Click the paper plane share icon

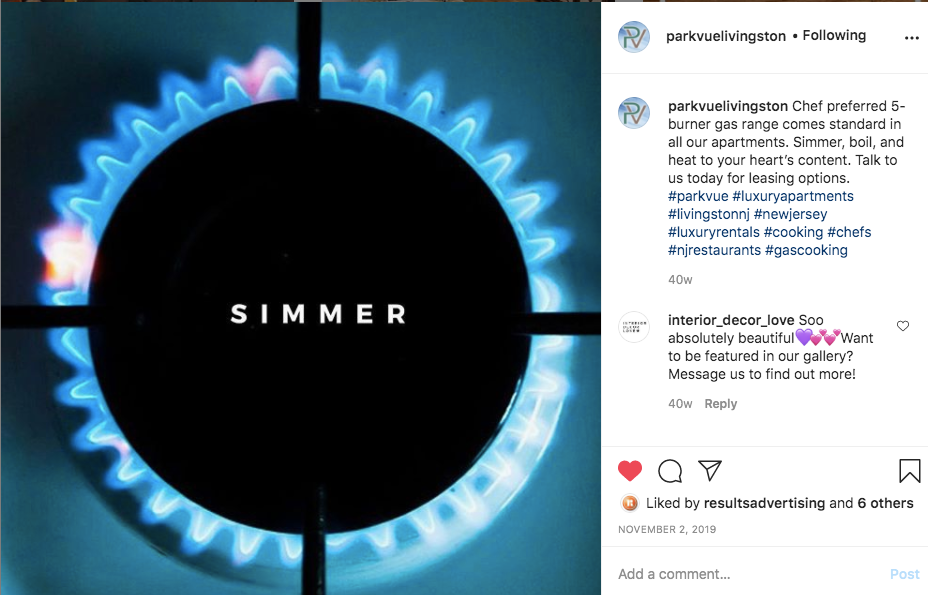(x=710, y=471)
